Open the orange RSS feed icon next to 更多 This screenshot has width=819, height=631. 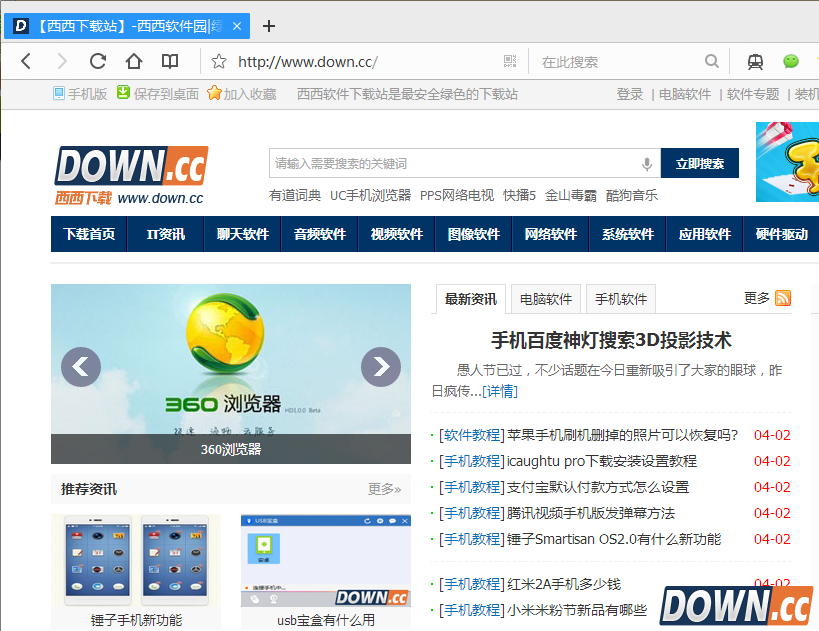[783, 298]
